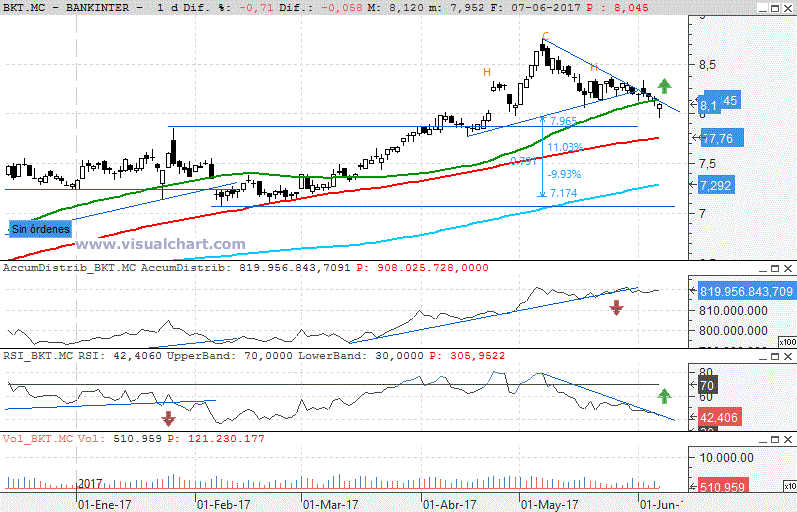
Task: Click the x10 scale marker in Vol panel
Action: pyautogui.click(x=790, y=487)
